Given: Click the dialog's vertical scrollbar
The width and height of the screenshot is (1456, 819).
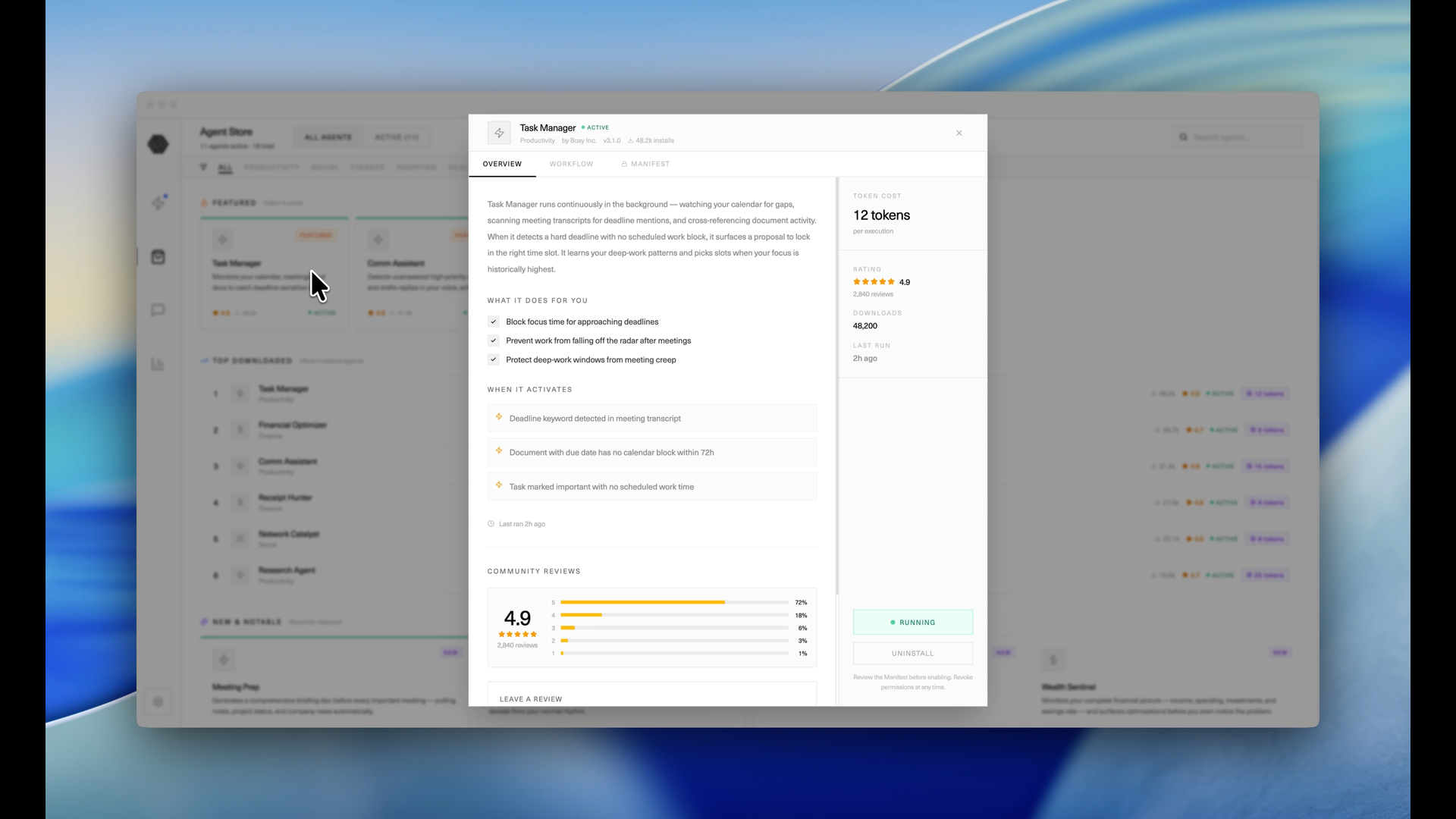Looking at the screenshot, I should pos(837,387).
